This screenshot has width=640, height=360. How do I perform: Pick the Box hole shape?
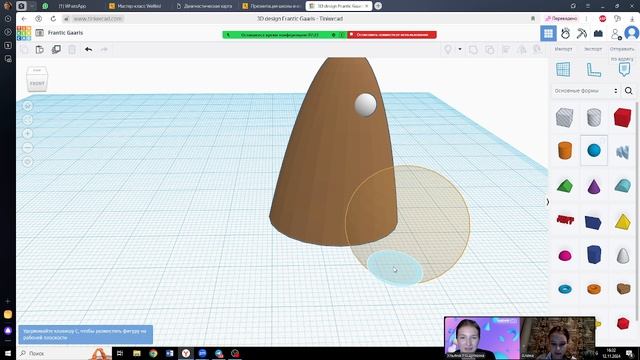[x=564, y=118]
